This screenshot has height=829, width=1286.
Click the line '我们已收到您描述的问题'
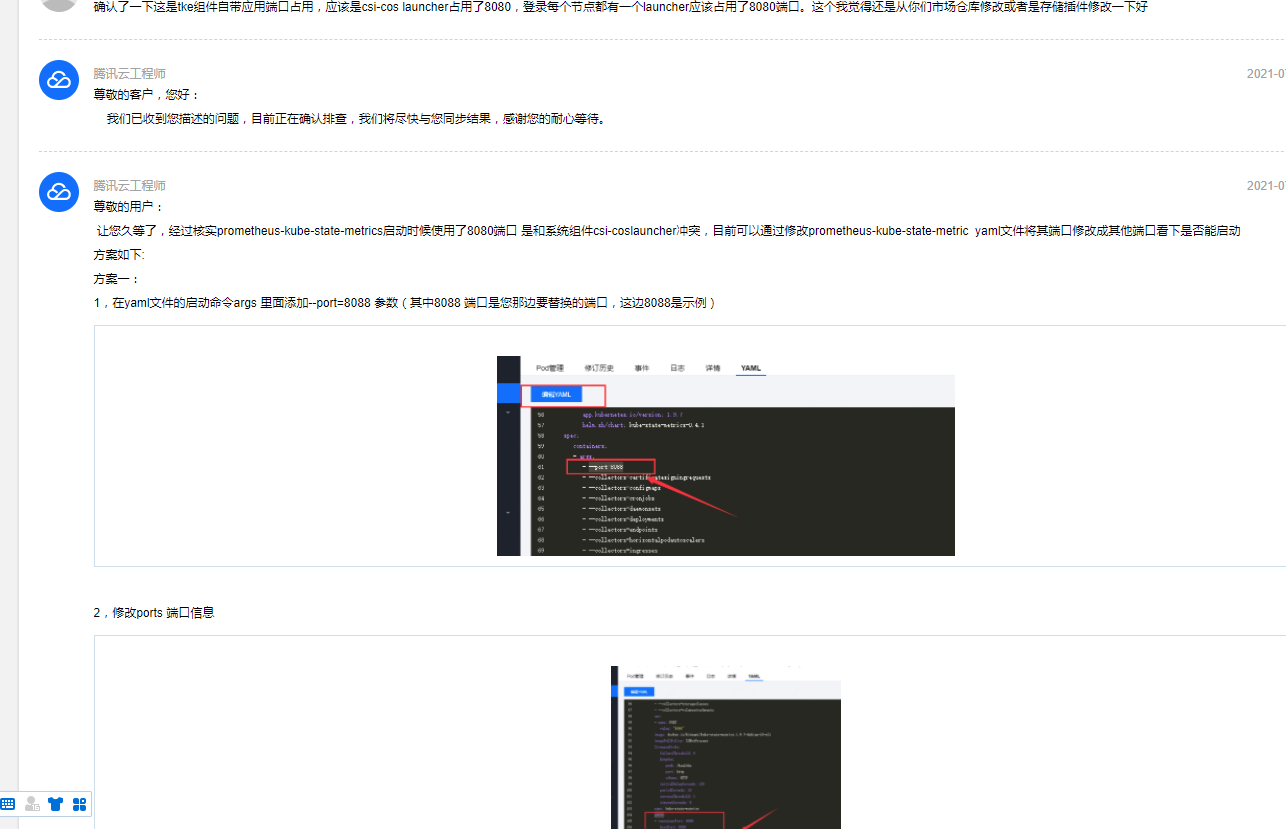point(356,119)
